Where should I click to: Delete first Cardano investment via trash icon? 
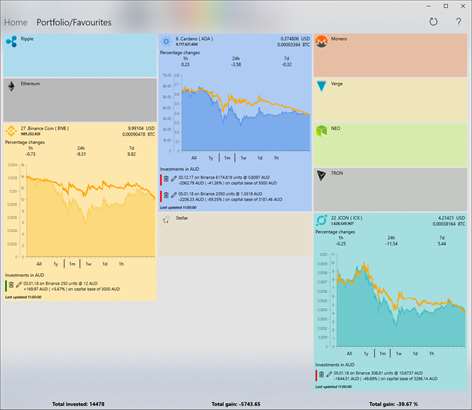[x=166, y=179]
